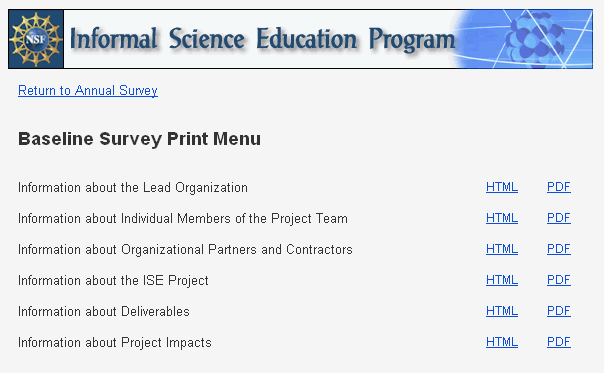The image size is (604, 373).
Task: View Individual Members of Project Team HTML
Action: 502,218
